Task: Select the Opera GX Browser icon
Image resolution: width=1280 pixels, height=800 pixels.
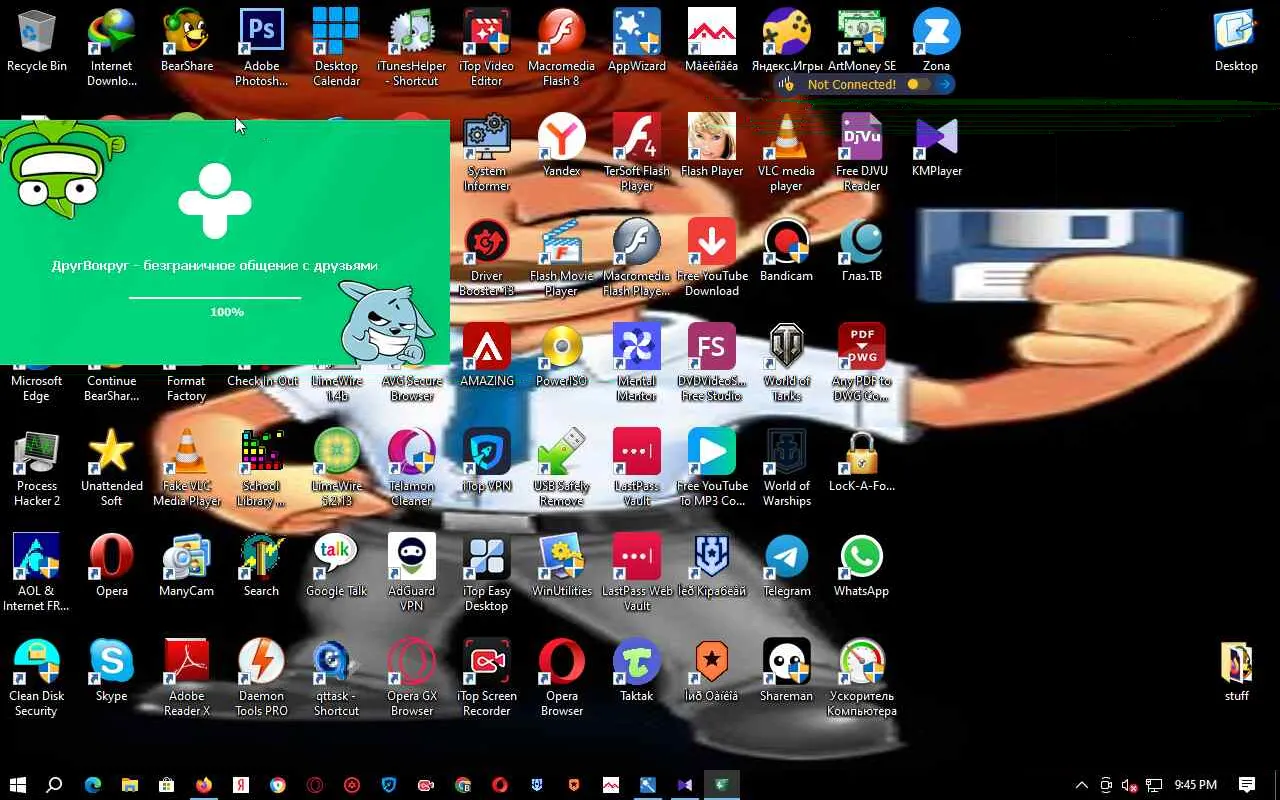Action: 411,678
